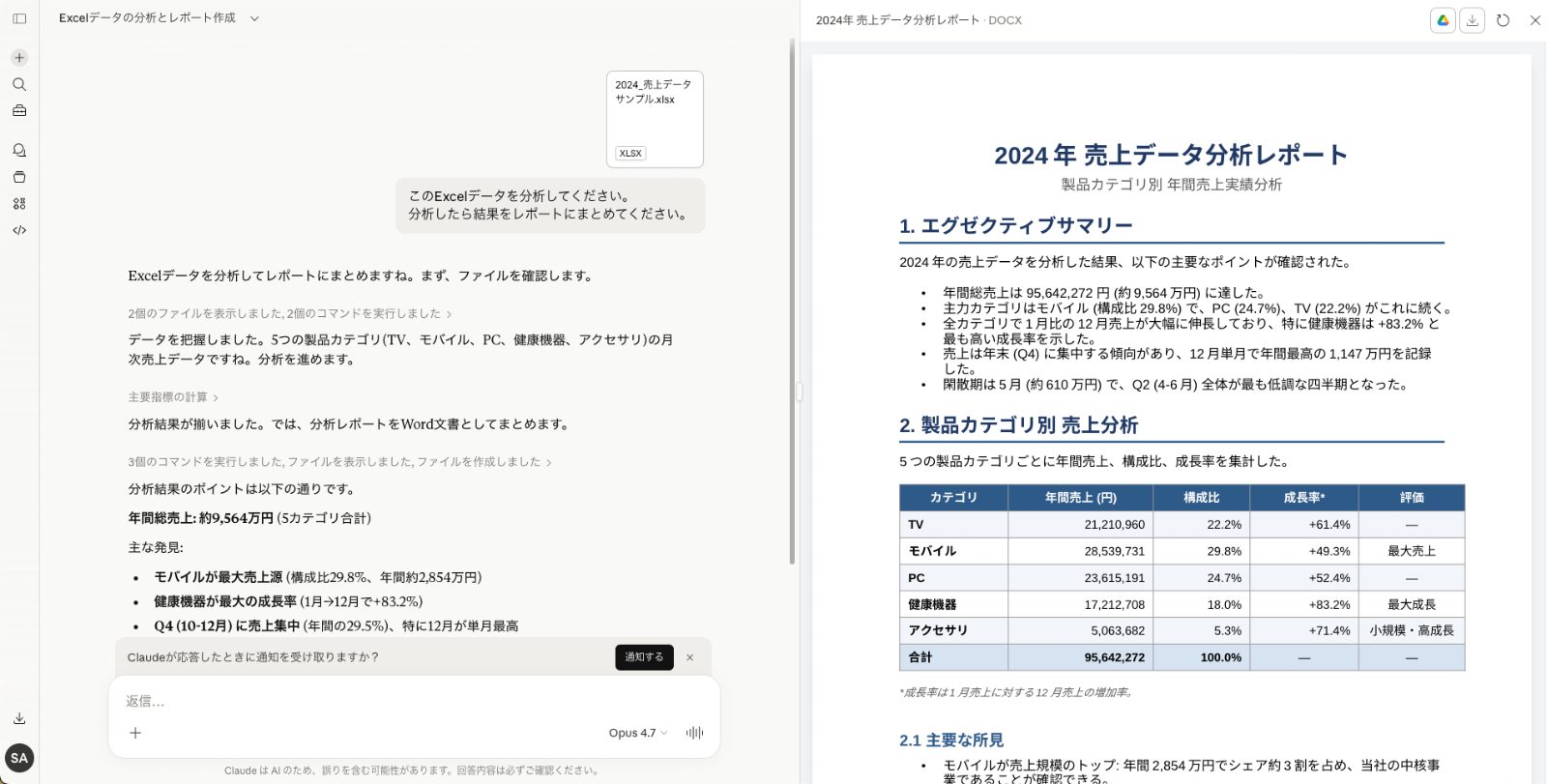Expand the '2個のファイルを表示しました' step details
This screenshot has height=784, width=1547.
coord(290,314)
